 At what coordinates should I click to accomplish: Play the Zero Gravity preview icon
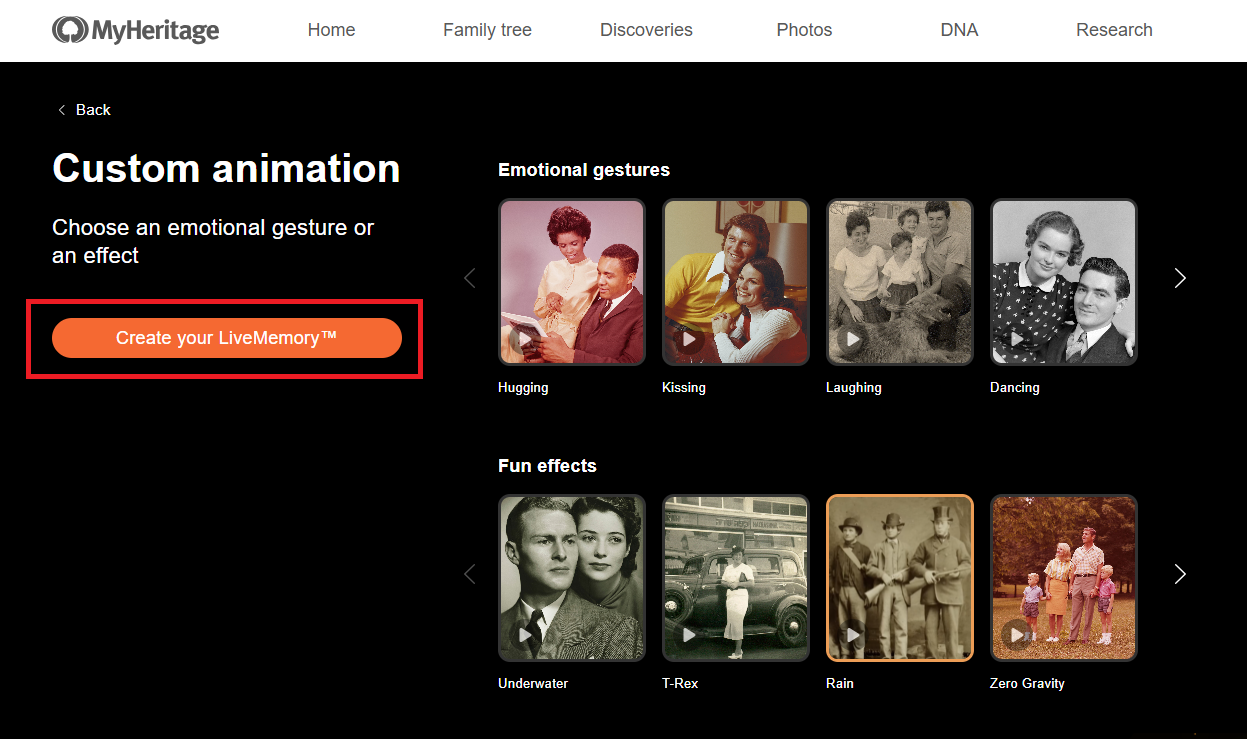tap(1017, 635)
